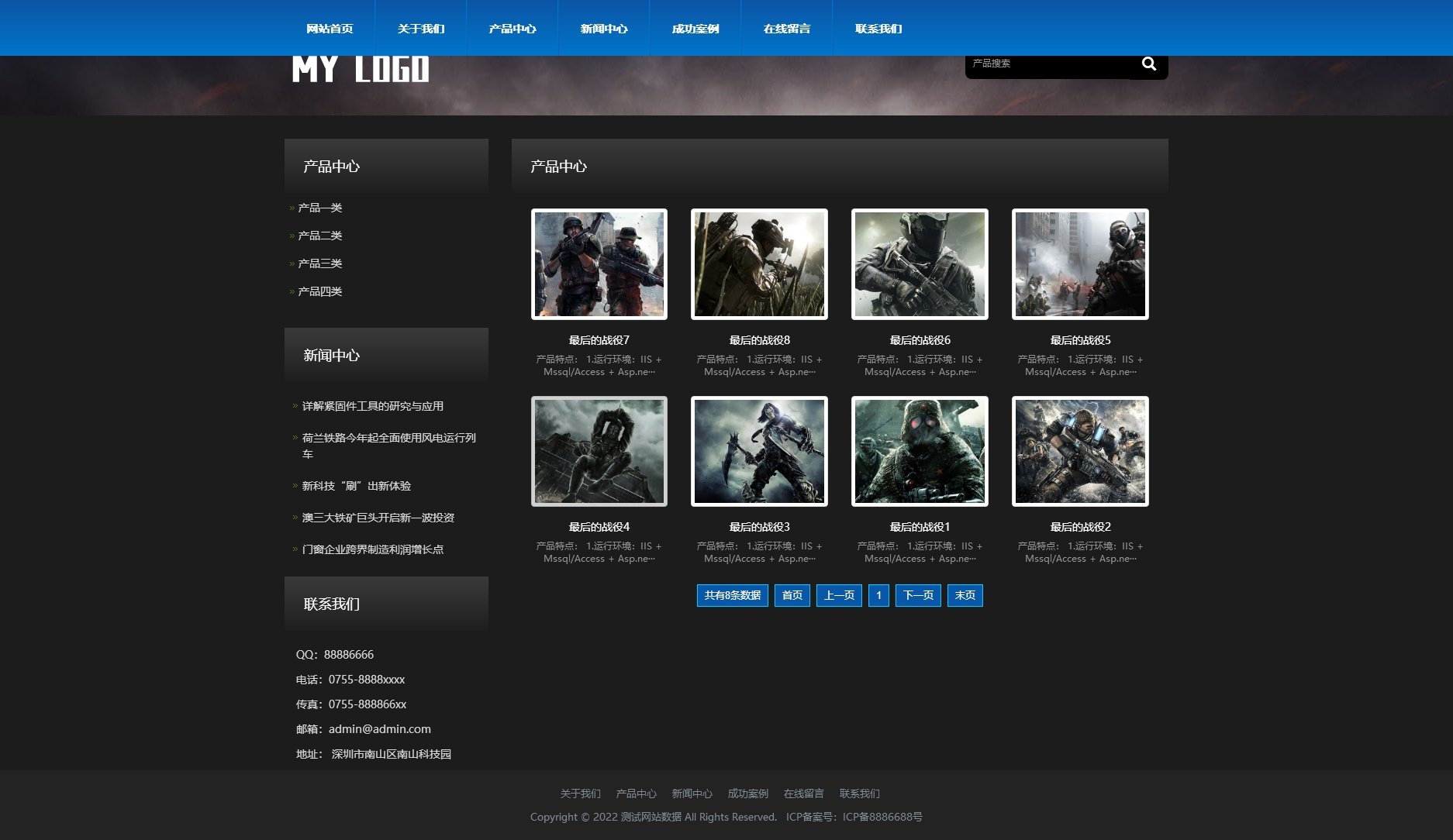The image size is (1453, 840).
Task: Read news article 详解紧固件工具的研究与应用
Action: coord(373,406)
